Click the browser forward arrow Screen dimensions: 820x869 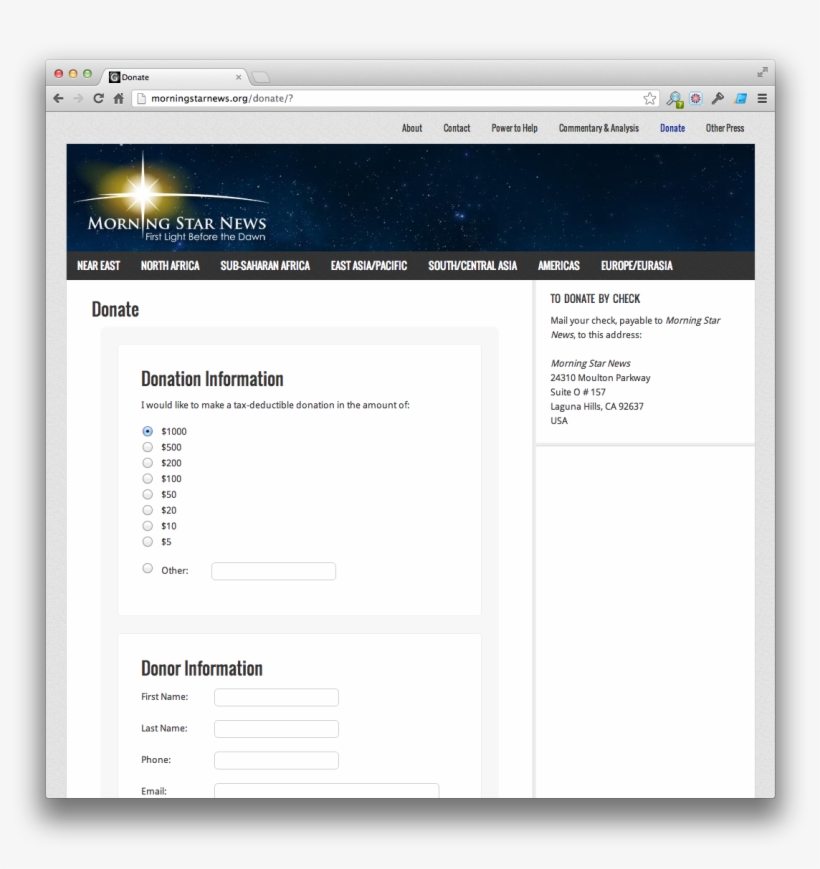pos(78,99)
